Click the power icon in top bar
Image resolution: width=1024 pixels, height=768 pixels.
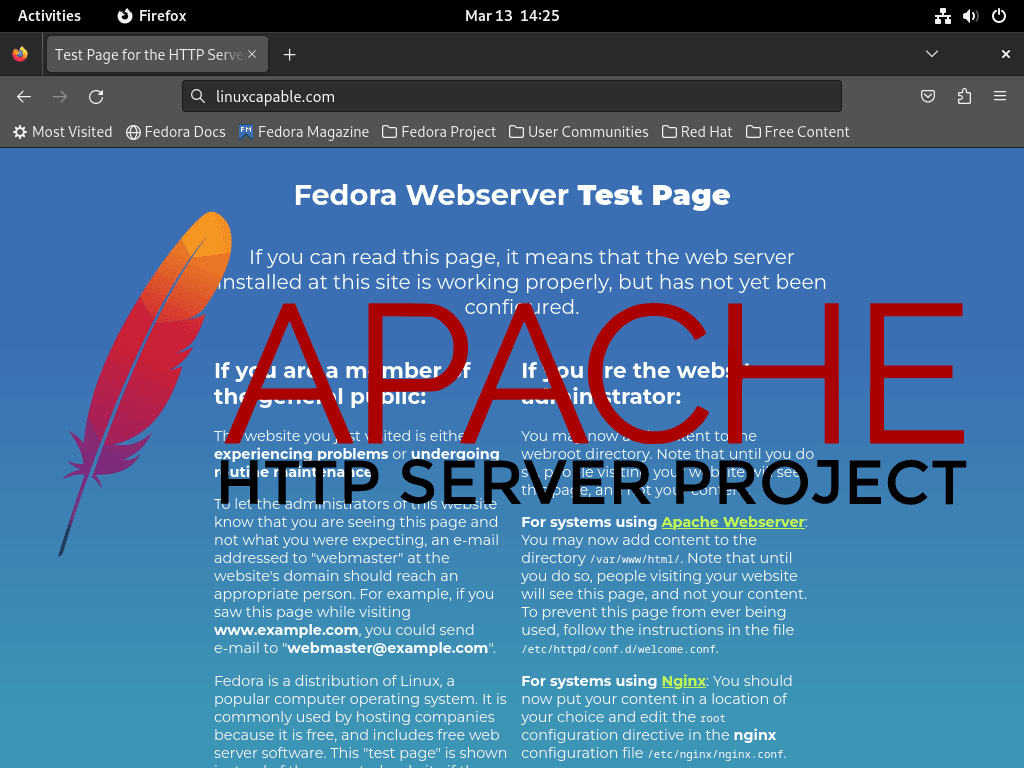[999, 16]
